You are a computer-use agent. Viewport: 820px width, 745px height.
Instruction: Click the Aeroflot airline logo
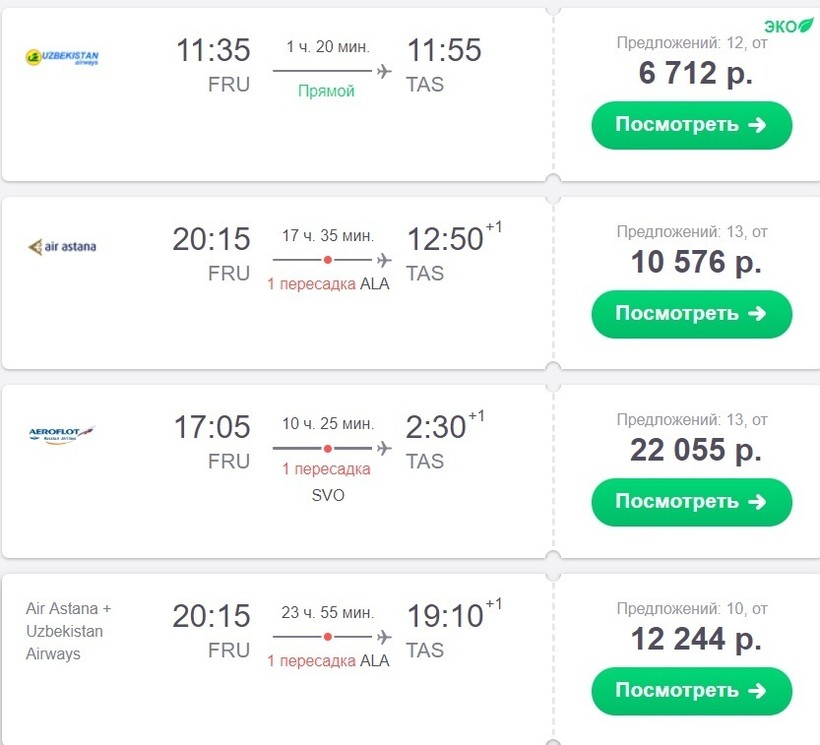pos(62,434)
